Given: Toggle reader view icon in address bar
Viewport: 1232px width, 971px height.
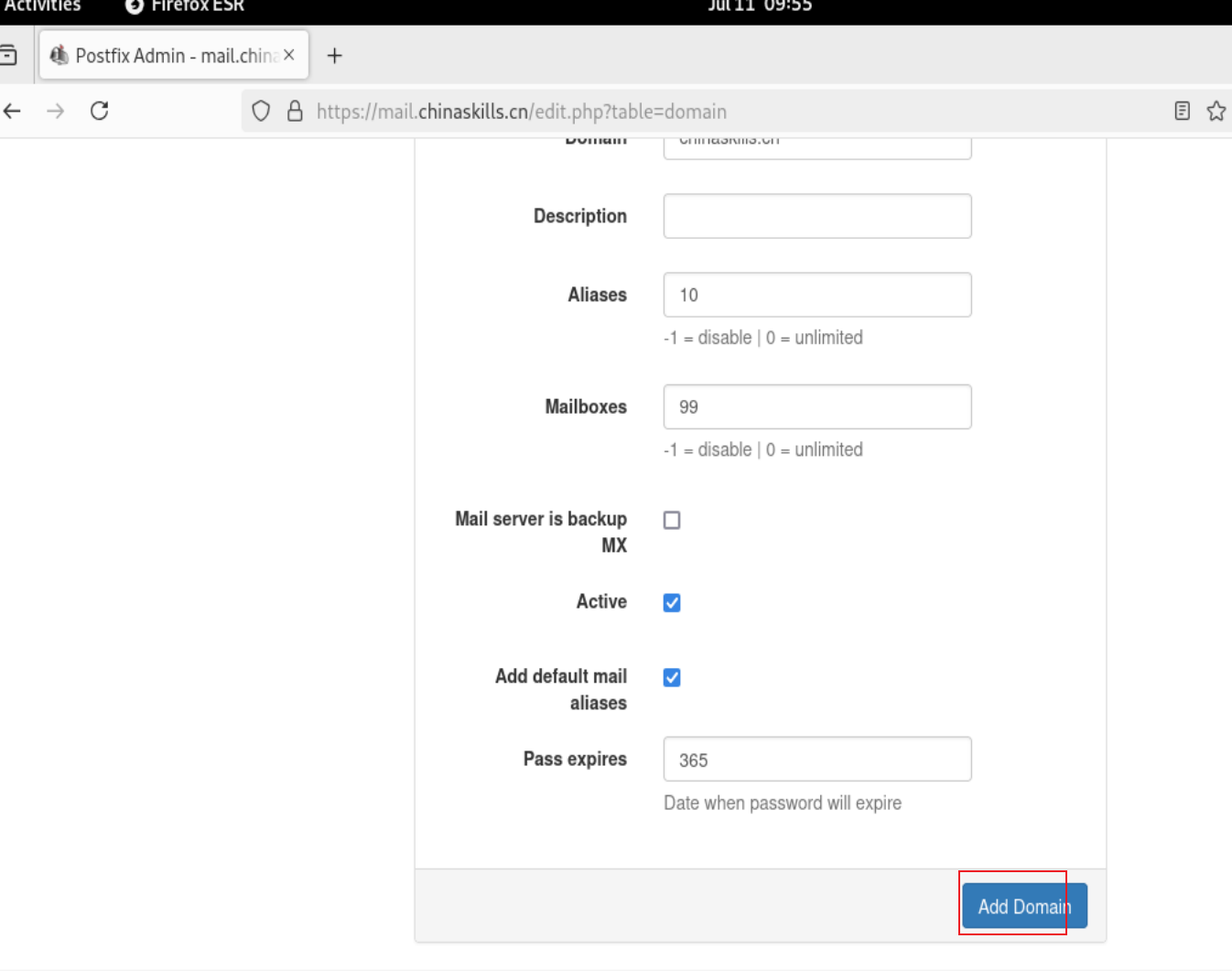Looking at the screenshot, I should coord(1183,112).
